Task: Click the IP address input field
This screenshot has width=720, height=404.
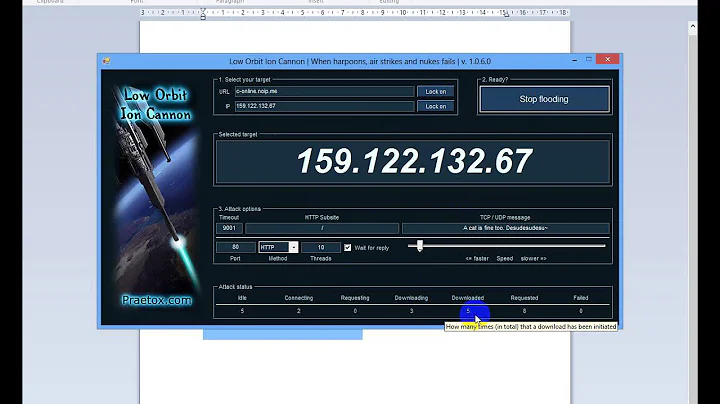Action: (324, 106)
